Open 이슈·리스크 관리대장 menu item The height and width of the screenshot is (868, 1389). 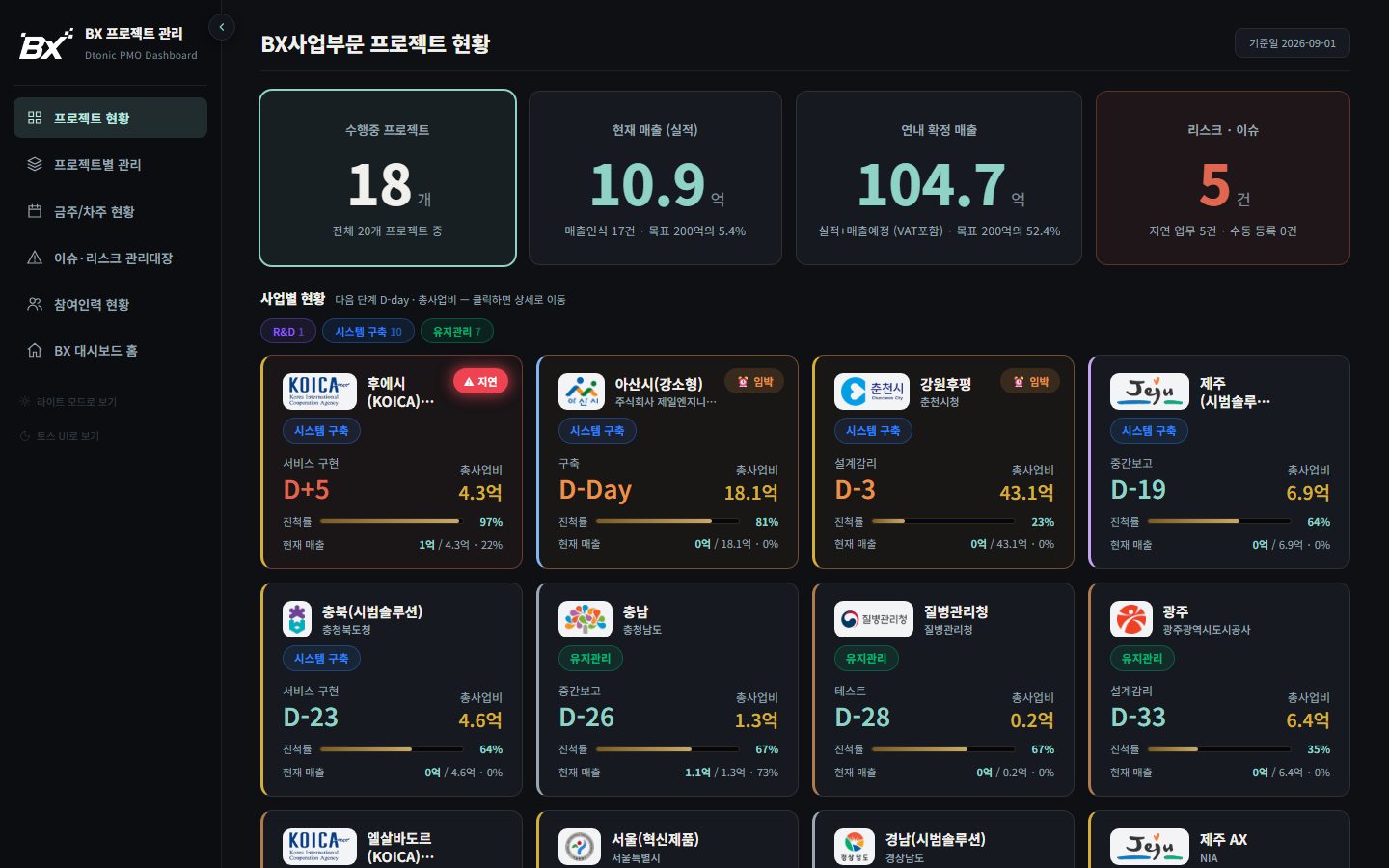110,258
